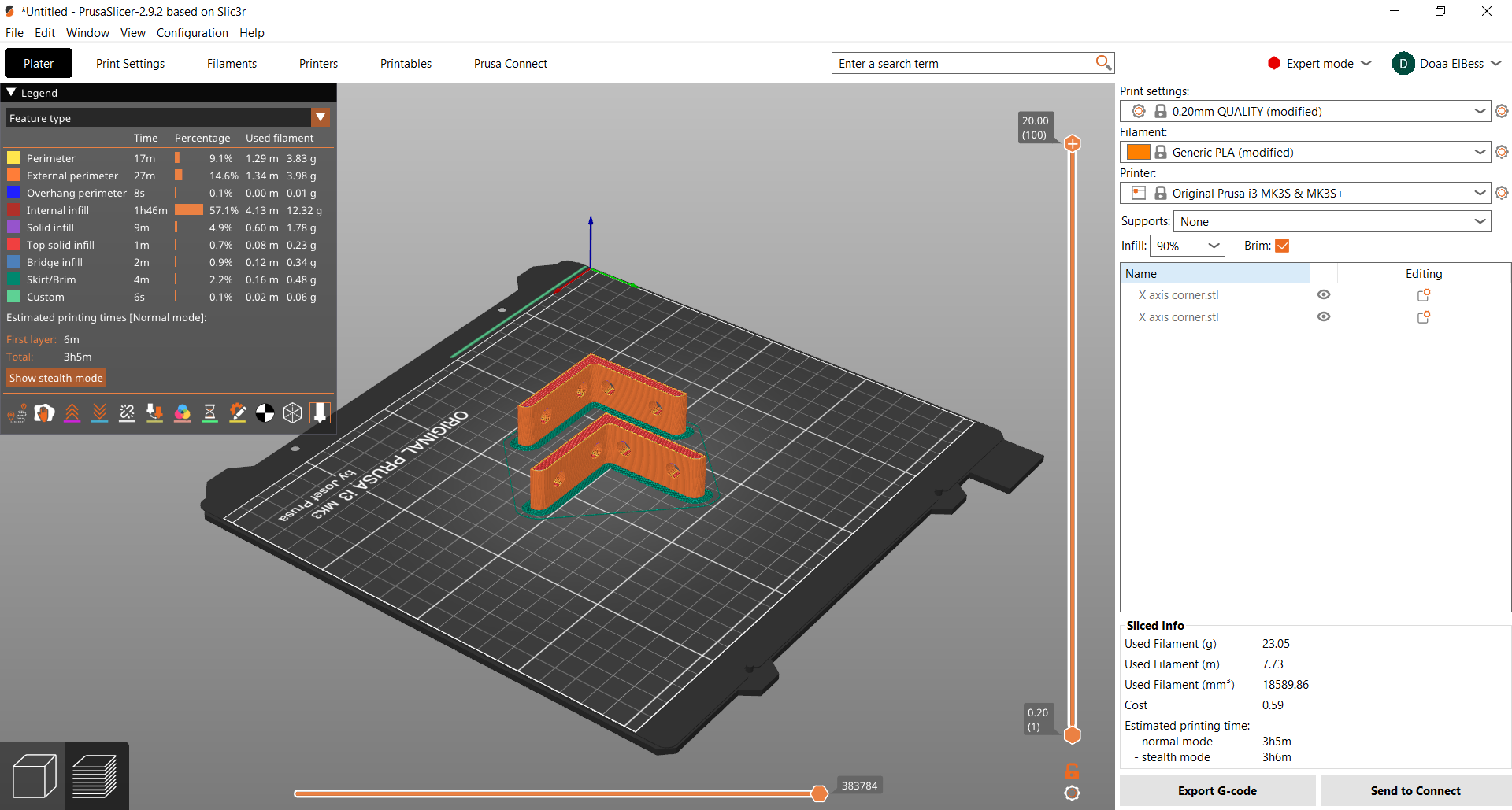
Task: Open Supports None dropdown
Action: pyautogui.click(x=1332, y=221)
